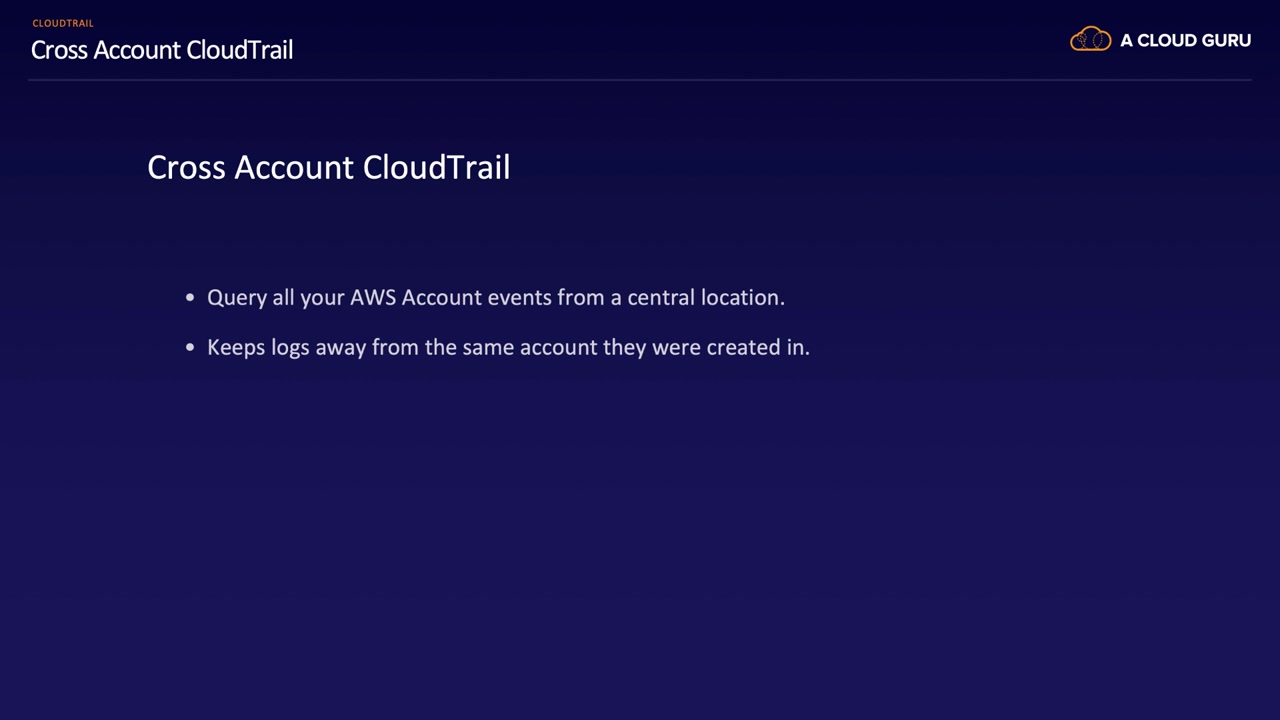The image size is (1280, 720).
Task: Click "CloudTrail" in the large slide heading
Action: tap(436, 167)
